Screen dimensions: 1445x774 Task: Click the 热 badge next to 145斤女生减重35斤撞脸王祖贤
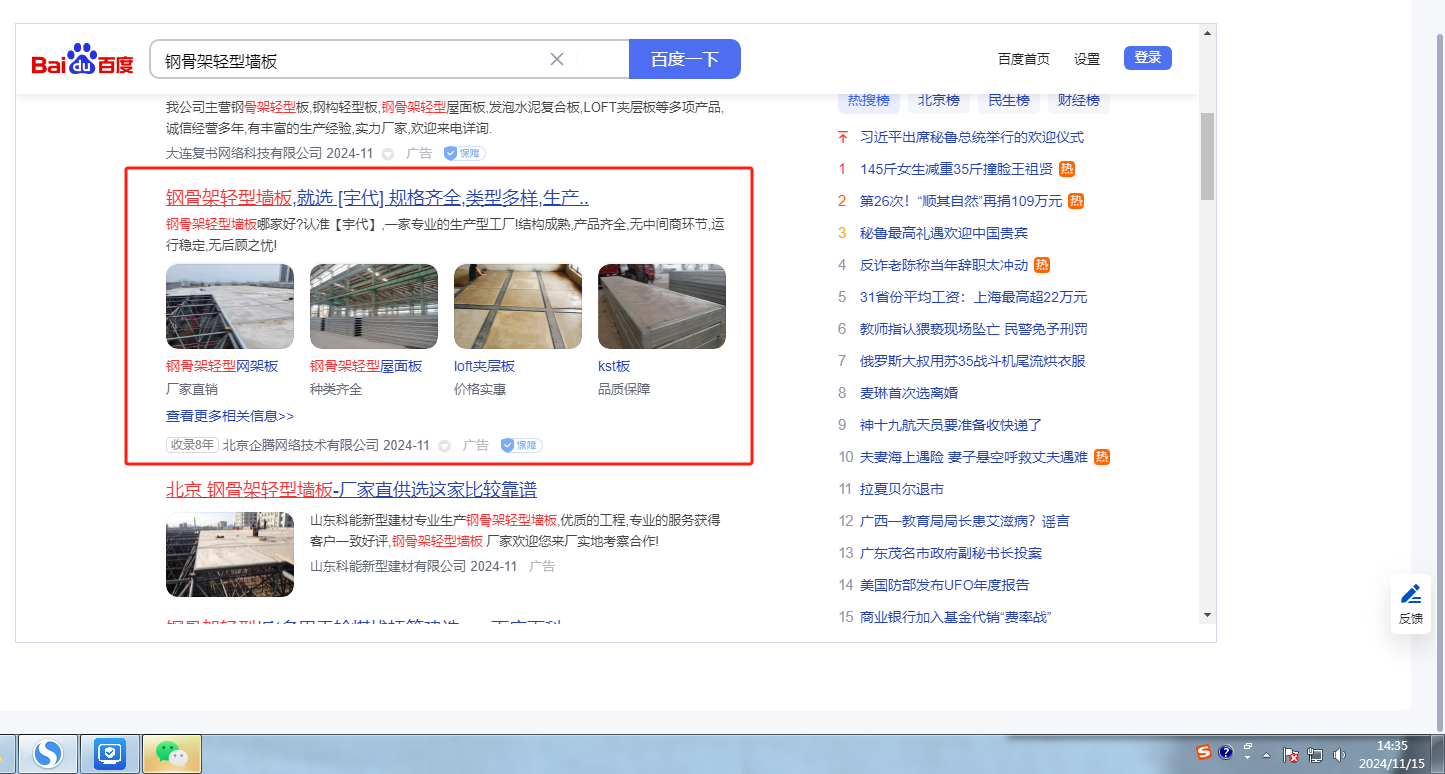[x=1067, y=169]
